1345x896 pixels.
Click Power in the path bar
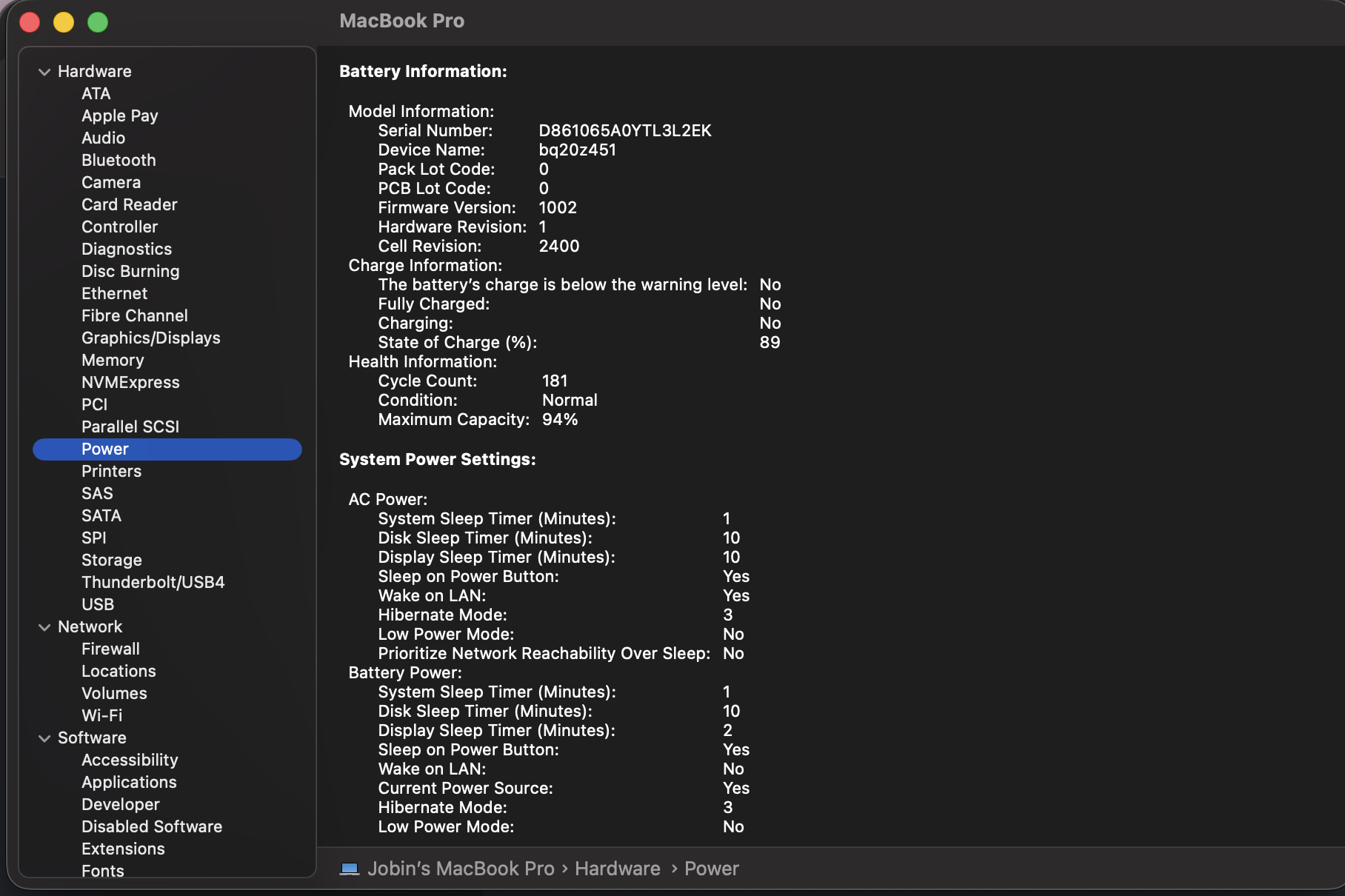pos(712,869)
